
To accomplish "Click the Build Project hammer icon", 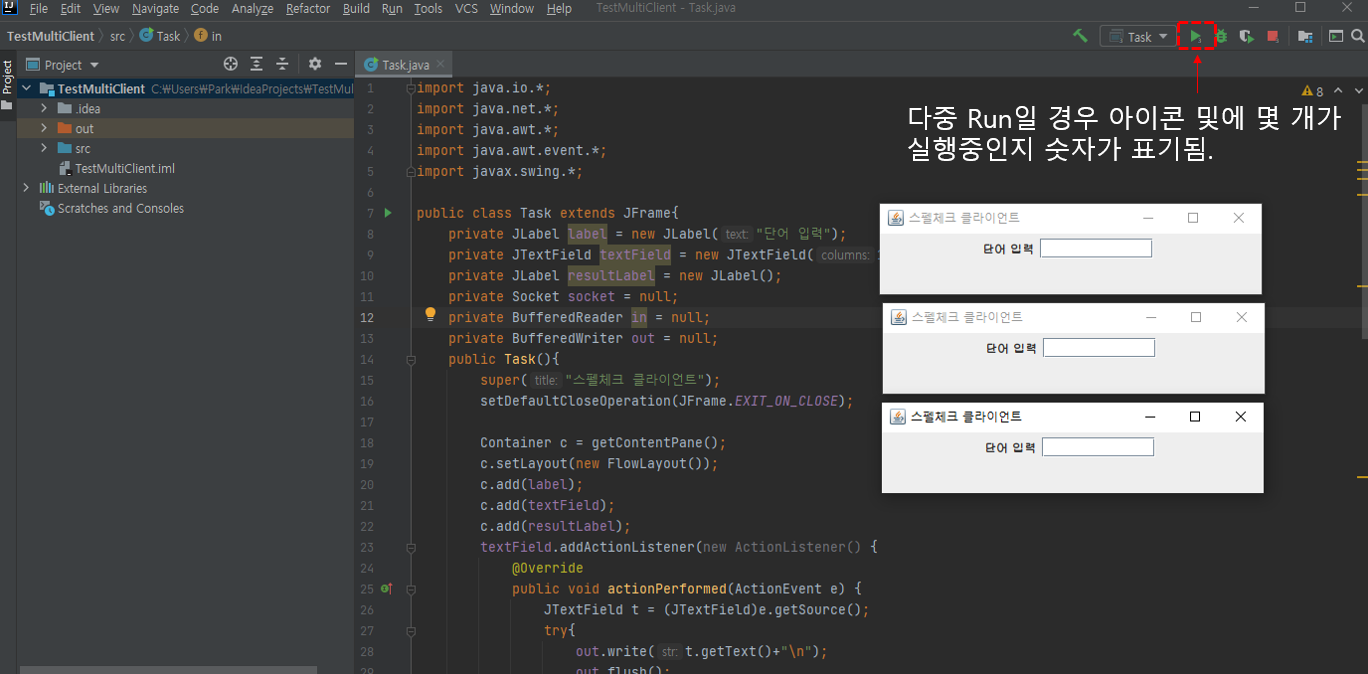I will (1080, 36).
